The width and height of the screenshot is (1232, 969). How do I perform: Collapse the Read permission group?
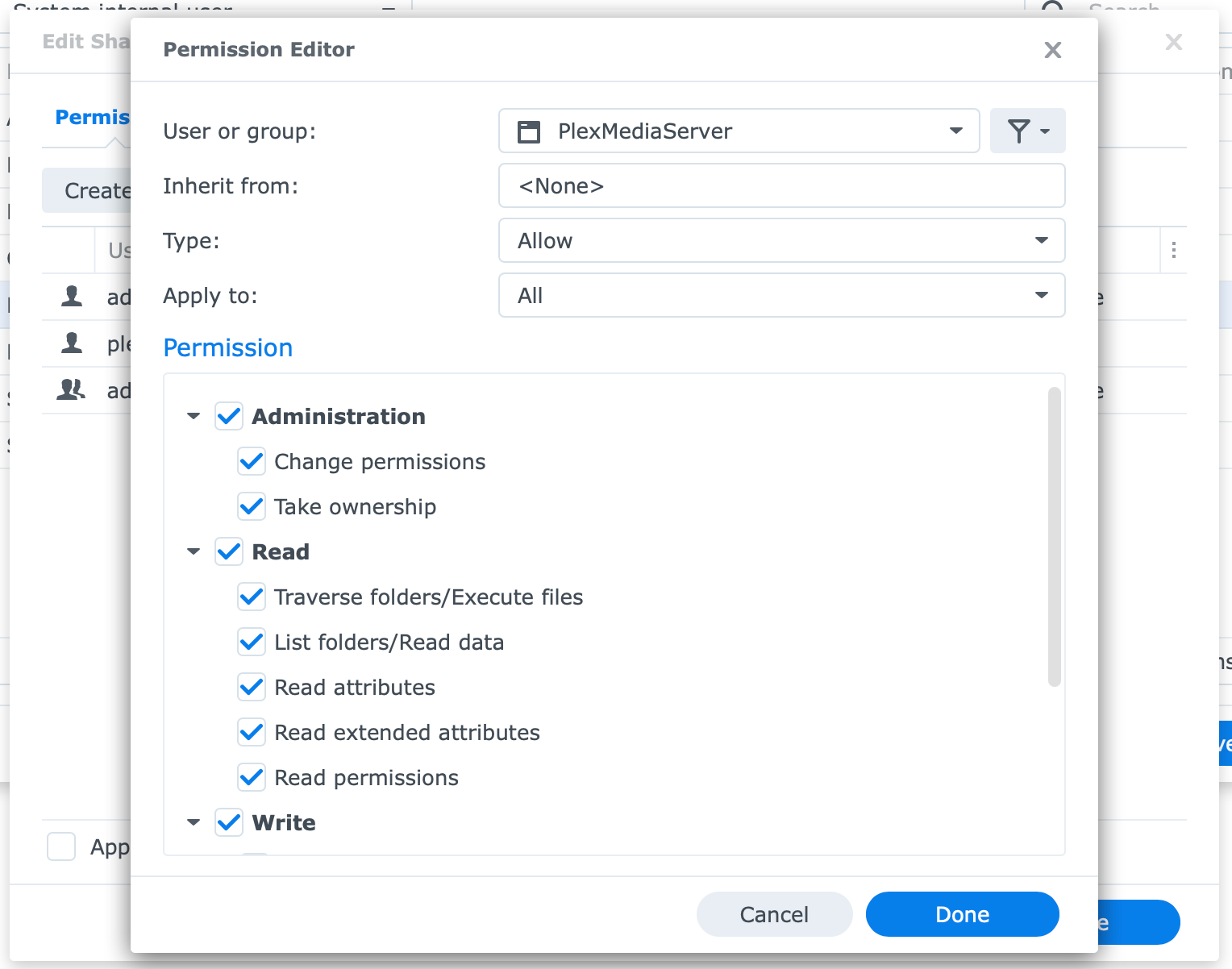pos(194,551)
